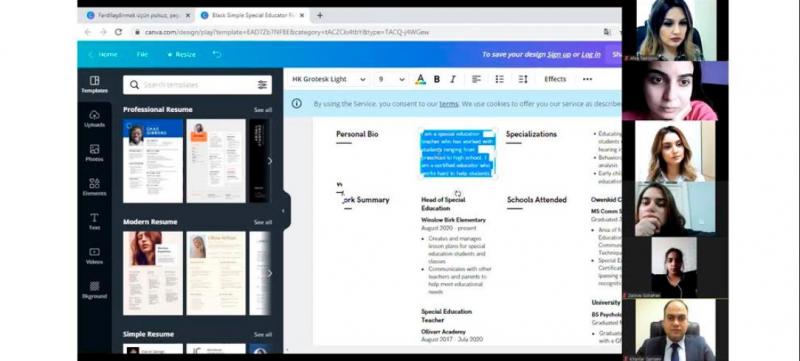Open line spacing options

[523, 79]
